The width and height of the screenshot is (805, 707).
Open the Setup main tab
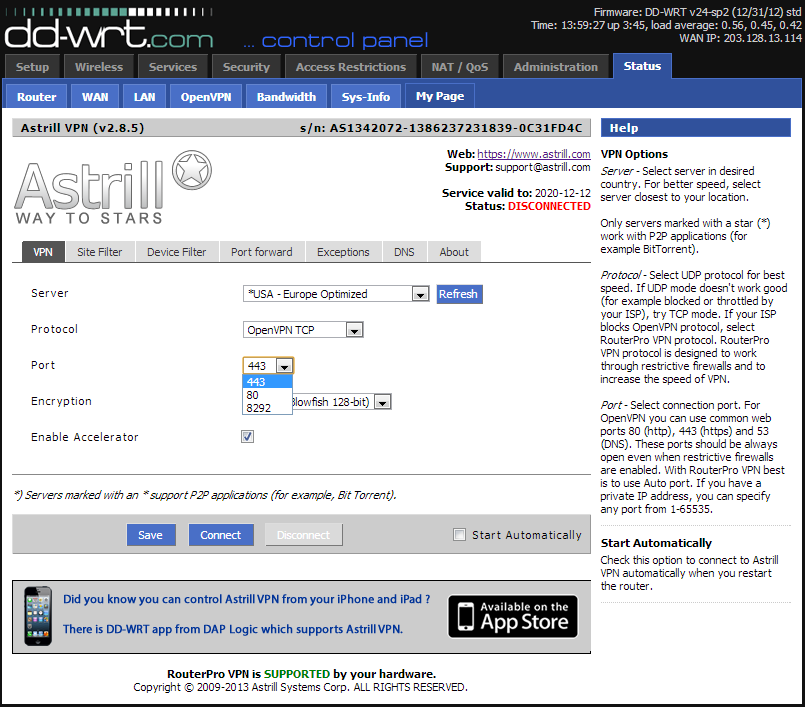32,67
